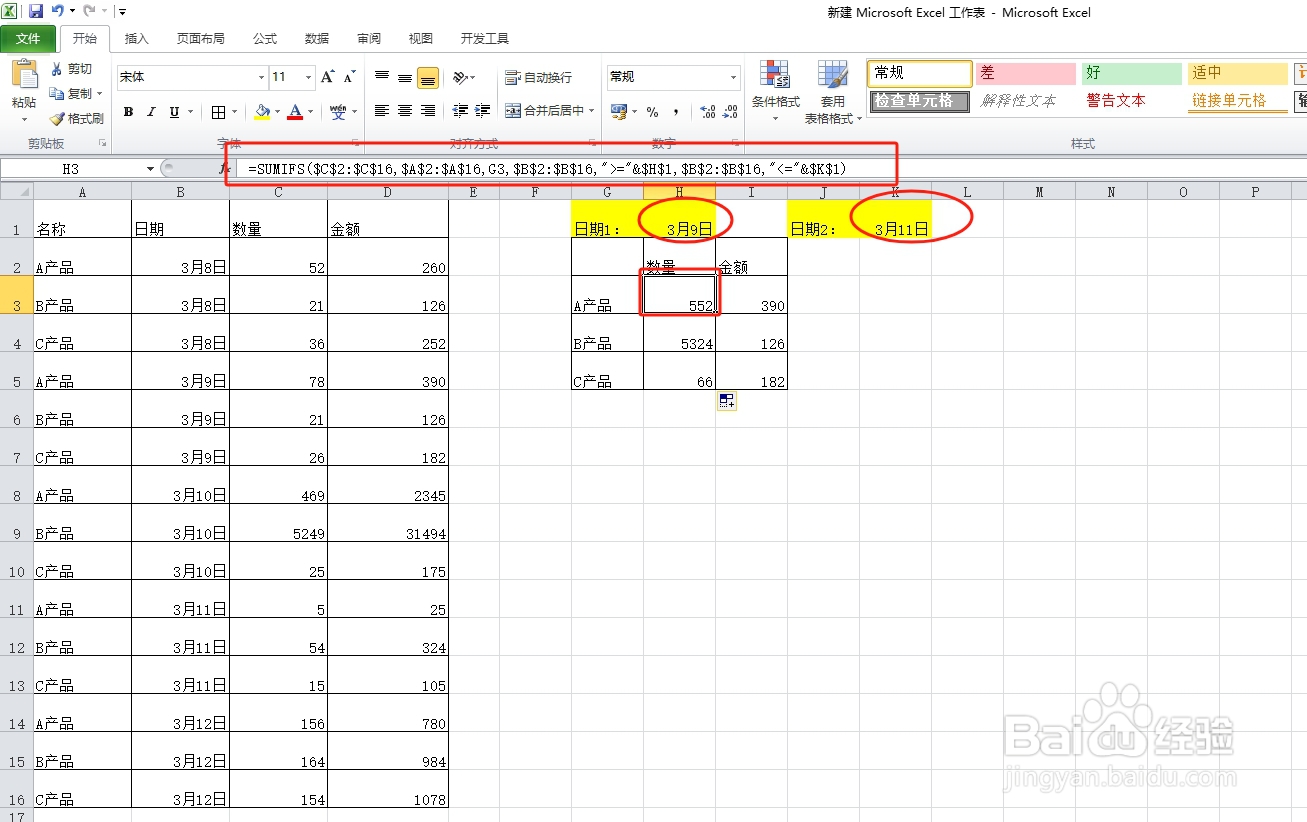Apply the 适中 neutral cell style
Image resolution: width=1307 pixels, height=822 pixels.
click(x=1237, y=73)
